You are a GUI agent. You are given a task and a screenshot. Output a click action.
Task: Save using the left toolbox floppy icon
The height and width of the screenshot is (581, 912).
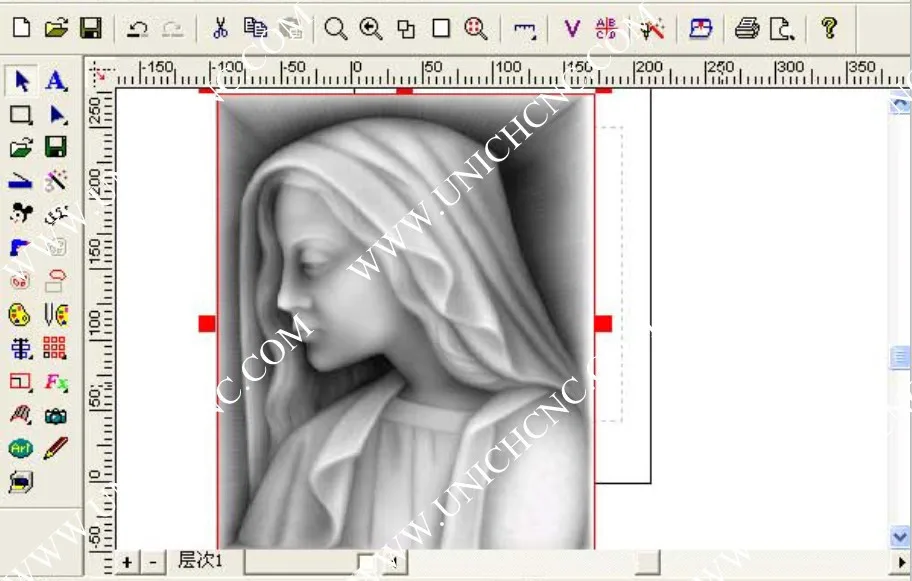coord(55,147)
